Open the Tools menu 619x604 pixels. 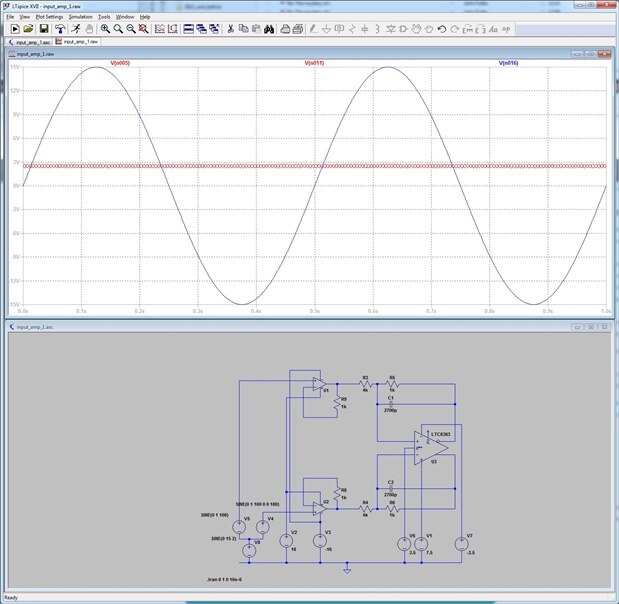104,17
